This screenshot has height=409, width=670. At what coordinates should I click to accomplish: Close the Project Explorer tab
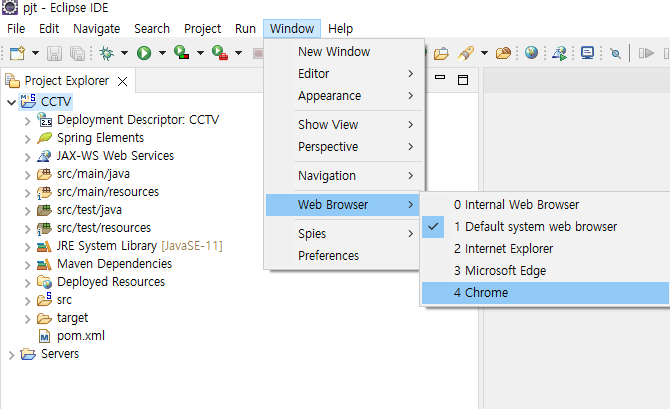[x=123, y=81]
